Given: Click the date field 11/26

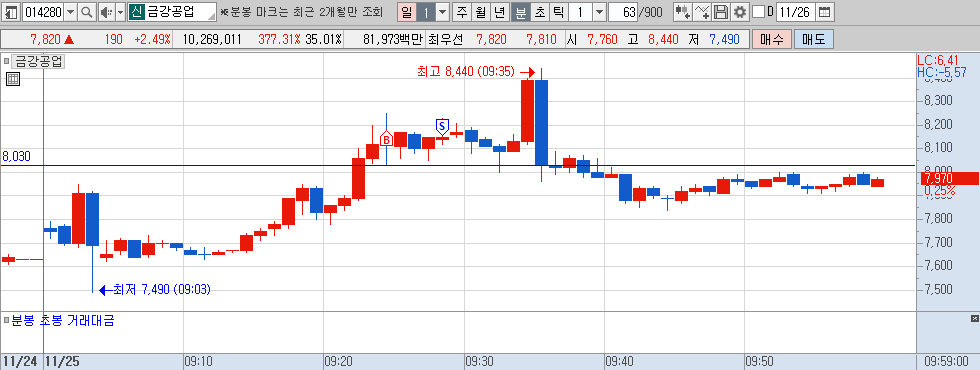Looking at the screenshot, I should pyautogui.click(x=796, y=11).
